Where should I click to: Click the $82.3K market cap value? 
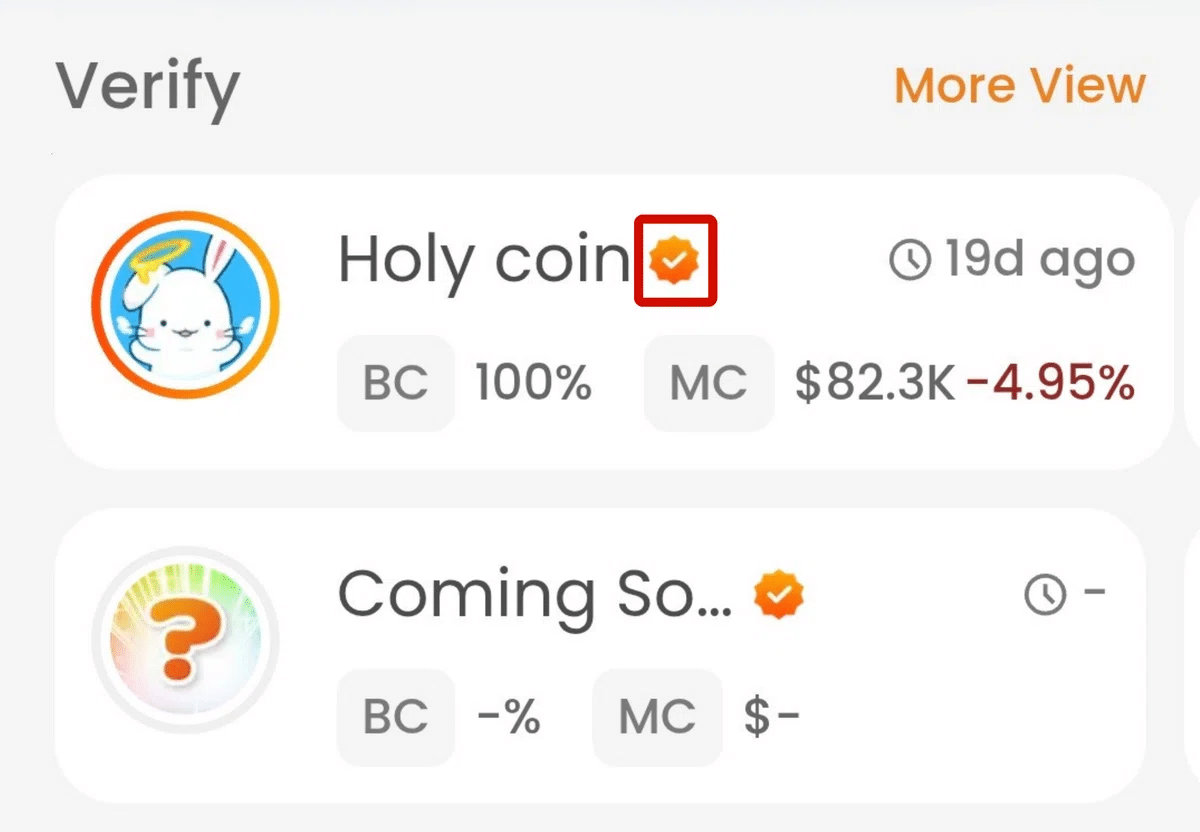point(875,383)
